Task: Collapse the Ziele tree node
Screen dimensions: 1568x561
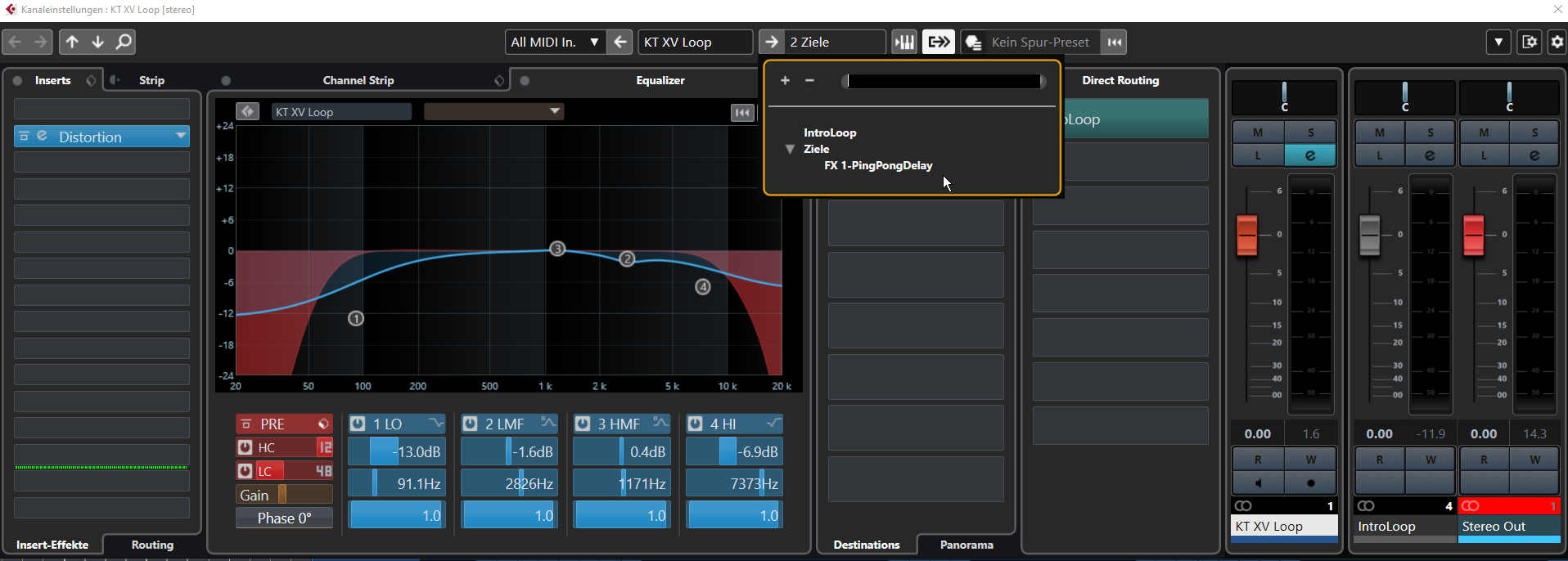Action: 790,149
